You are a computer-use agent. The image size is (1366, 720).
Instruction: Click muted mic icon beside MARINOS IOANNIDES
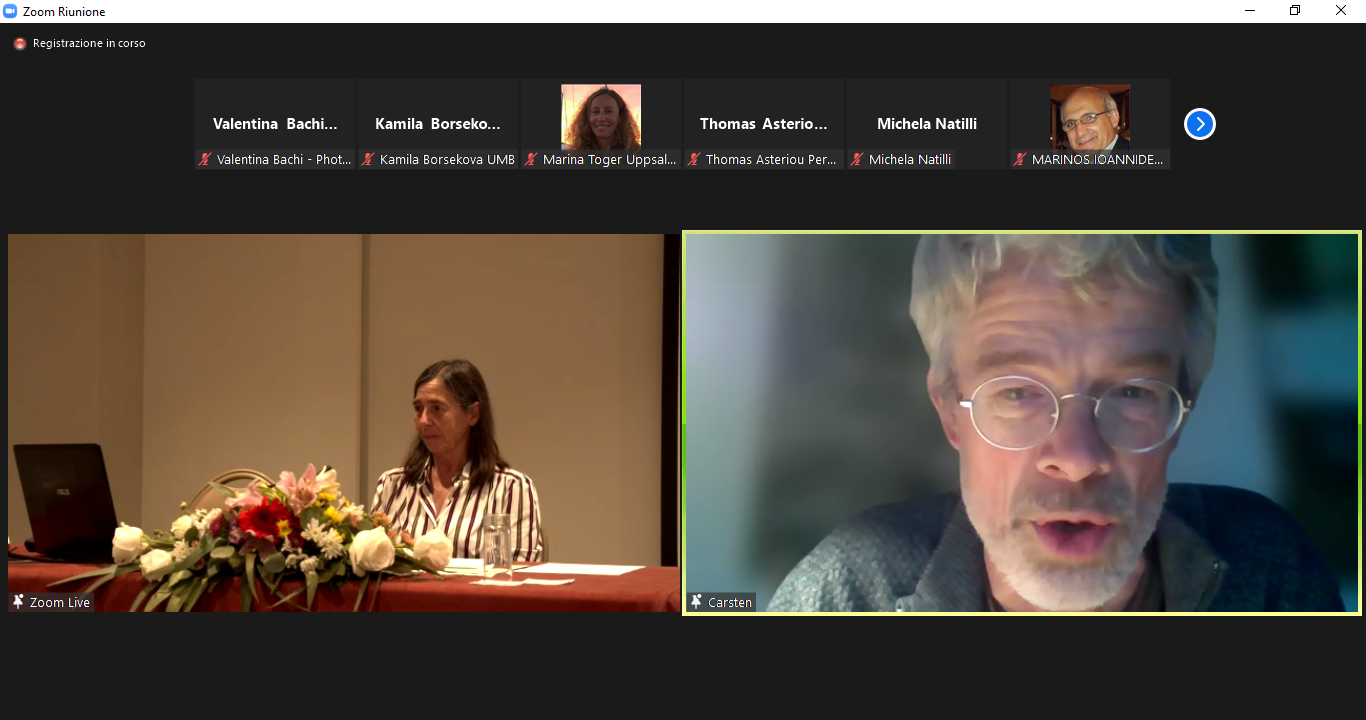click(1020, 159)
